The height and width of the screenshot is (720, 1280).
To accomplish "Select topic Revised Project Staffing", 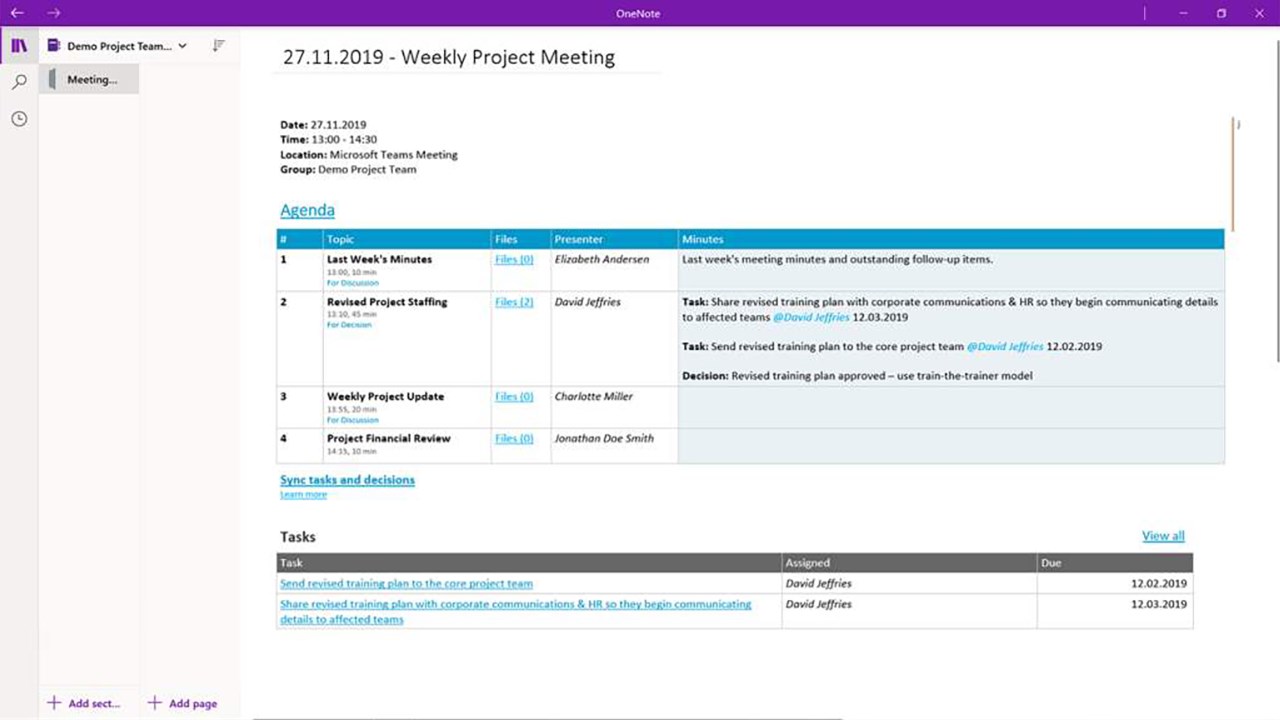I will click(x=387, y=302).
